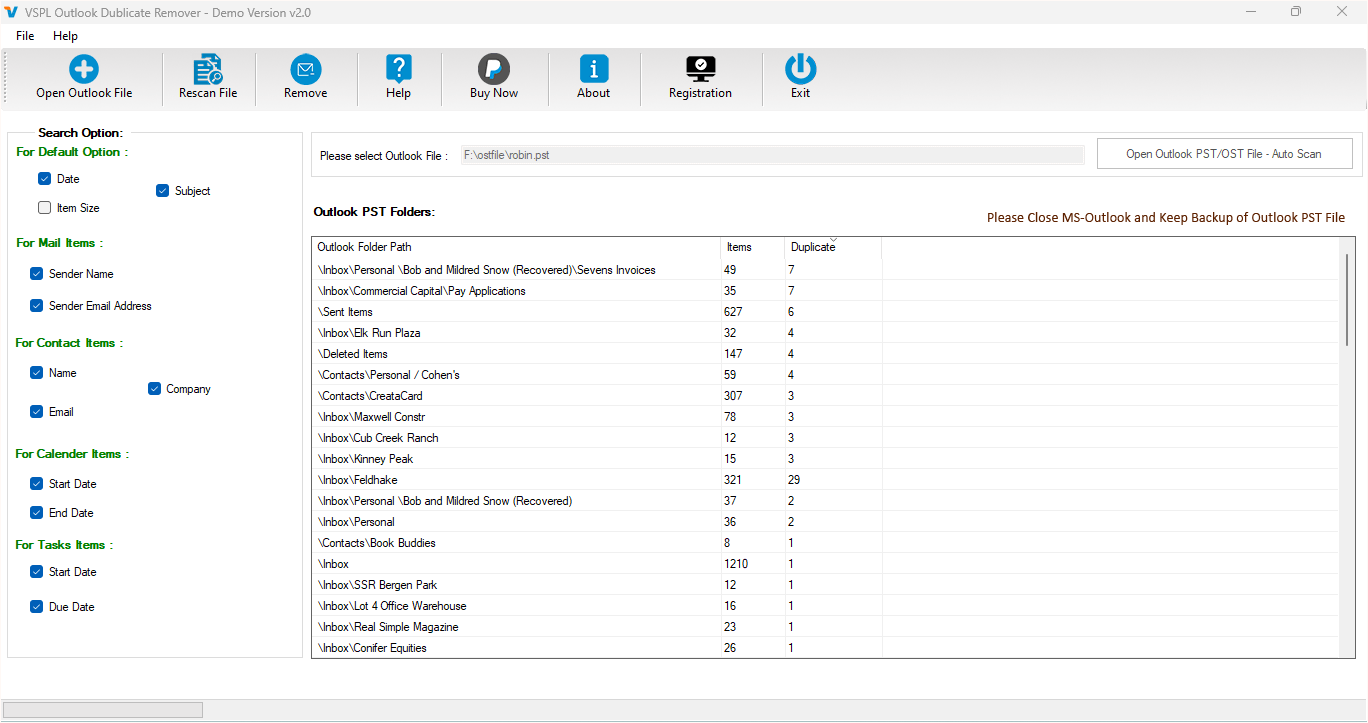The image size is (1368, 723).
Task: Click the Remove envelope icon
Action: click(306, 69)
